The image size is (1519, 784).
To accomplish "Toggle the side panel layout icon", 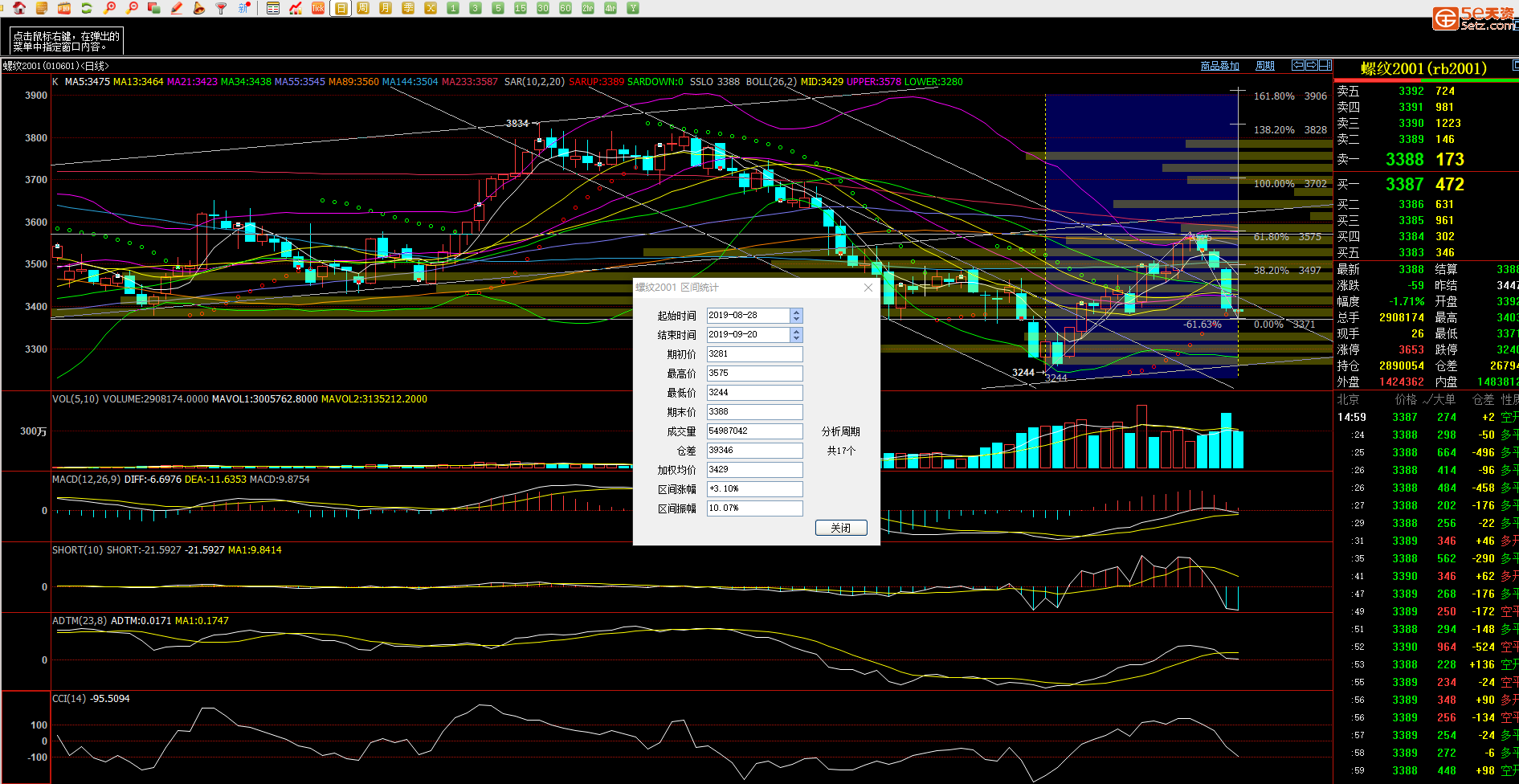I will (x=1325, y=65).
